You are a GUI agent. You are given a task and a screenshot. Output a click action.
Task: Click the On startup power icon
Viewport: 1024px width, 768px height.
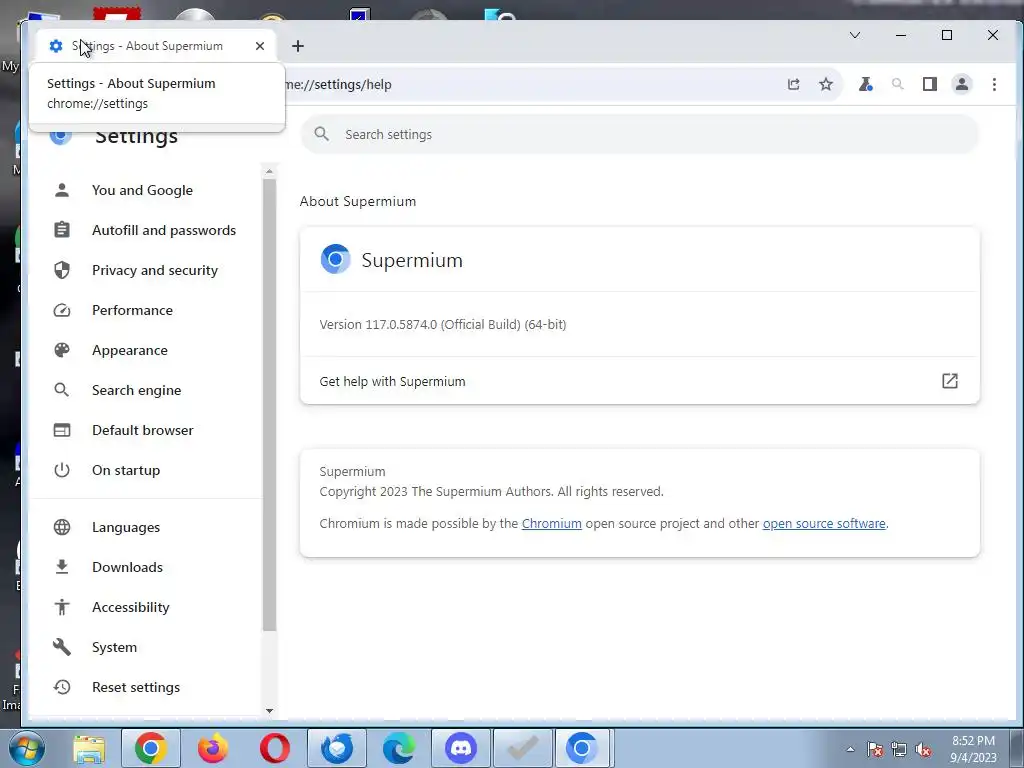(x=62, y=470)
